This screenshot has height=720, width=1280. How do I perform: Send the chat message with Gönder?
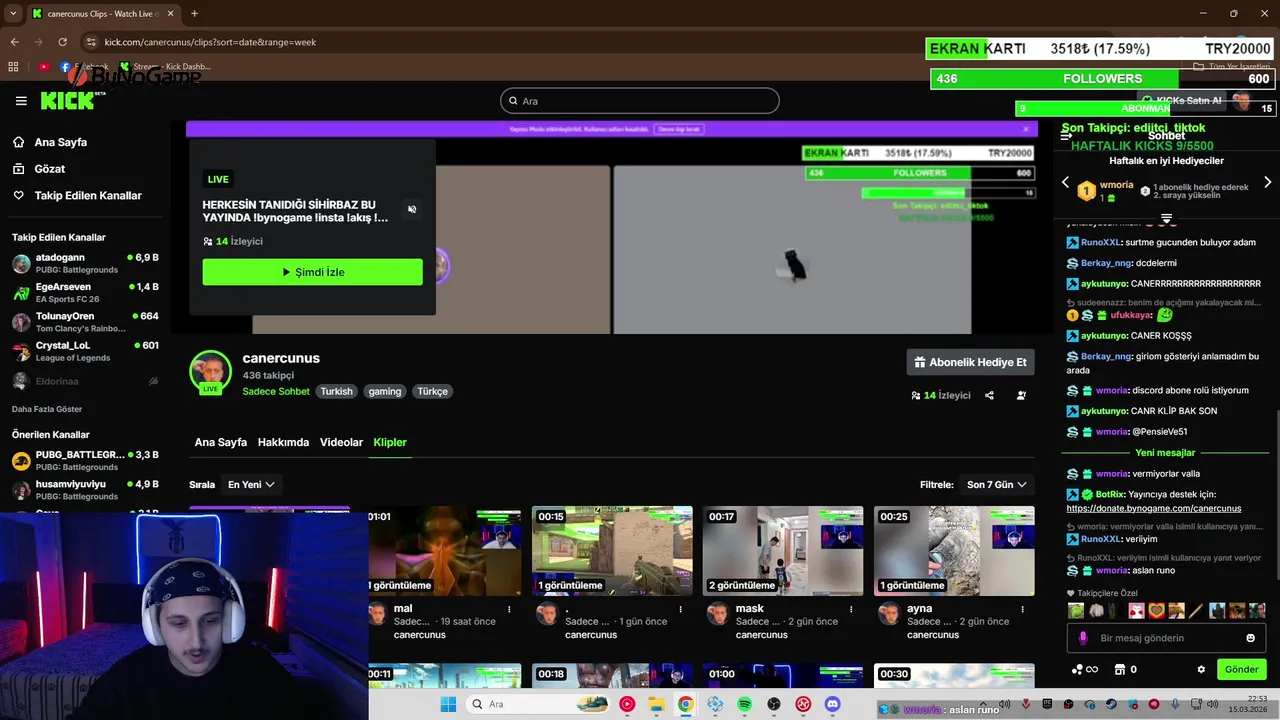1242,670
